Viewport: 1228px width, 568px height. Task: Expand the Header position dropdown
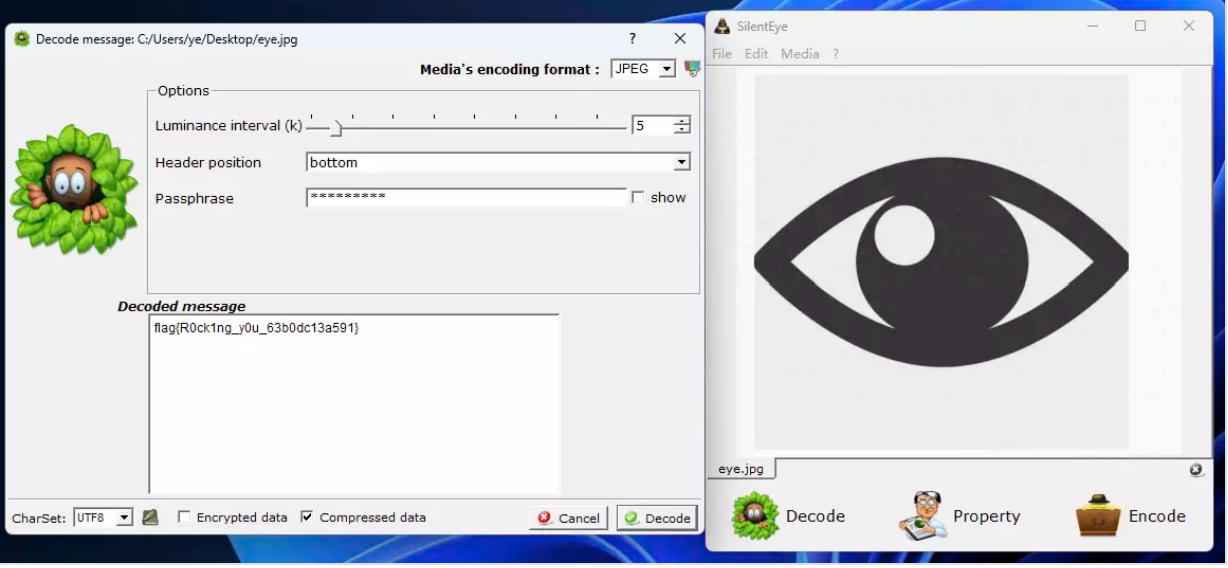coord(681,162)
